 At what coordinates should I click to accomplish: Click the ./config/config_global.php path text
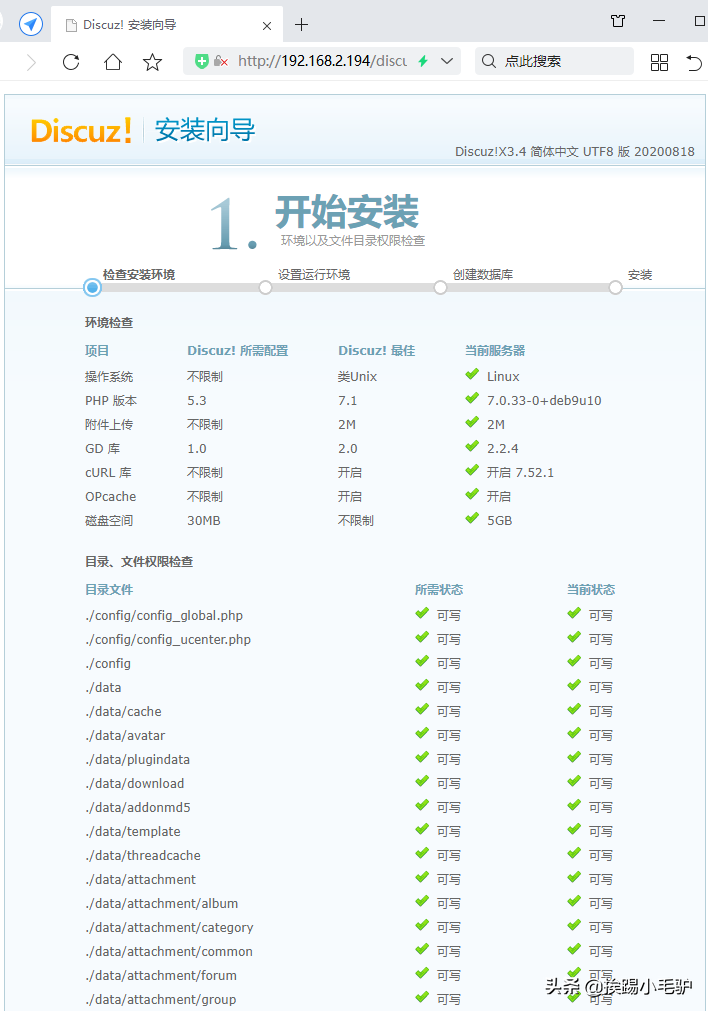pyautogui.click(x=164, y=616)
